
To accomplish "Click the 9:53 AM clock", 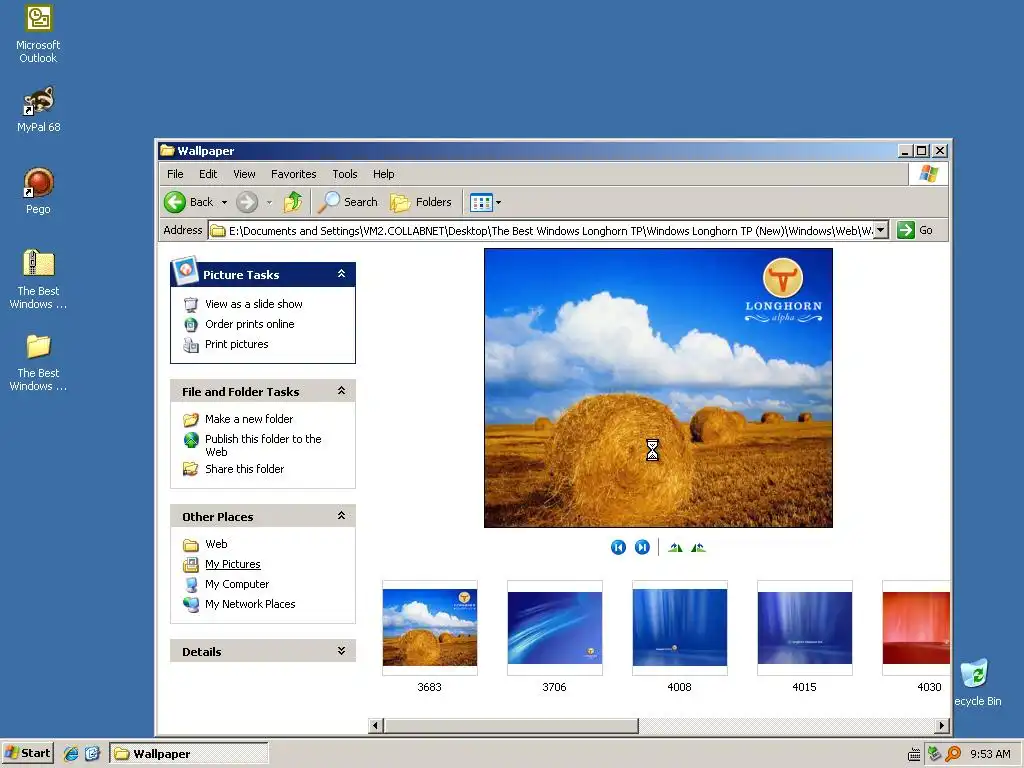I will point(990,754).
